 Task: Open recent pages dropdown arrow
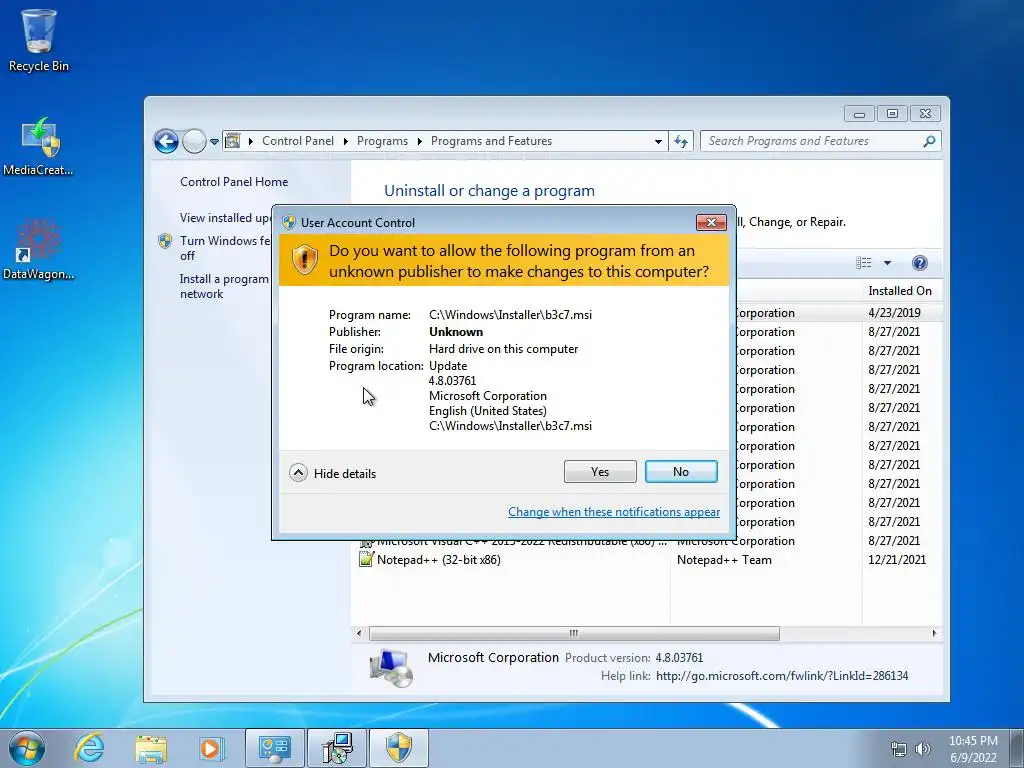coord(214,142)
